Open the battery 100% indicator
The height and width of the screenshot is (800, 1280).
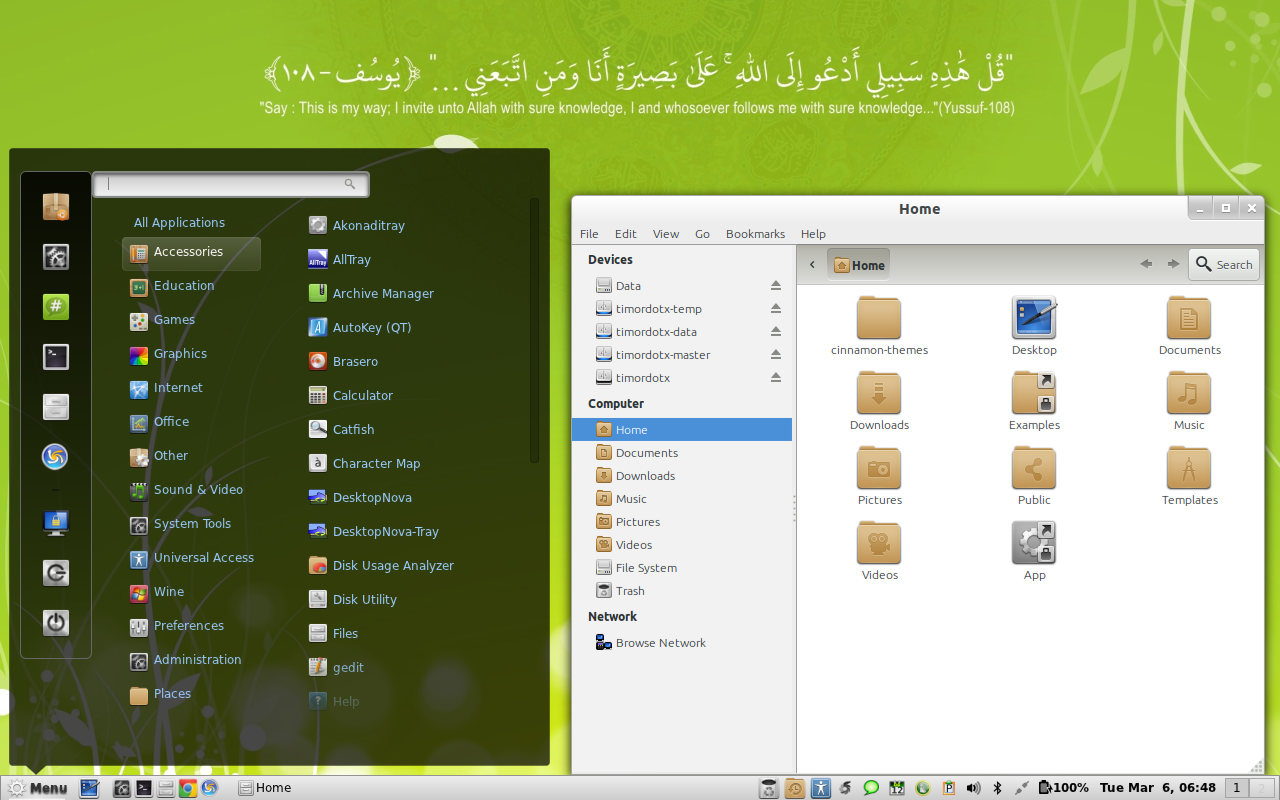pyautogui.click(x=1064, y=788)
